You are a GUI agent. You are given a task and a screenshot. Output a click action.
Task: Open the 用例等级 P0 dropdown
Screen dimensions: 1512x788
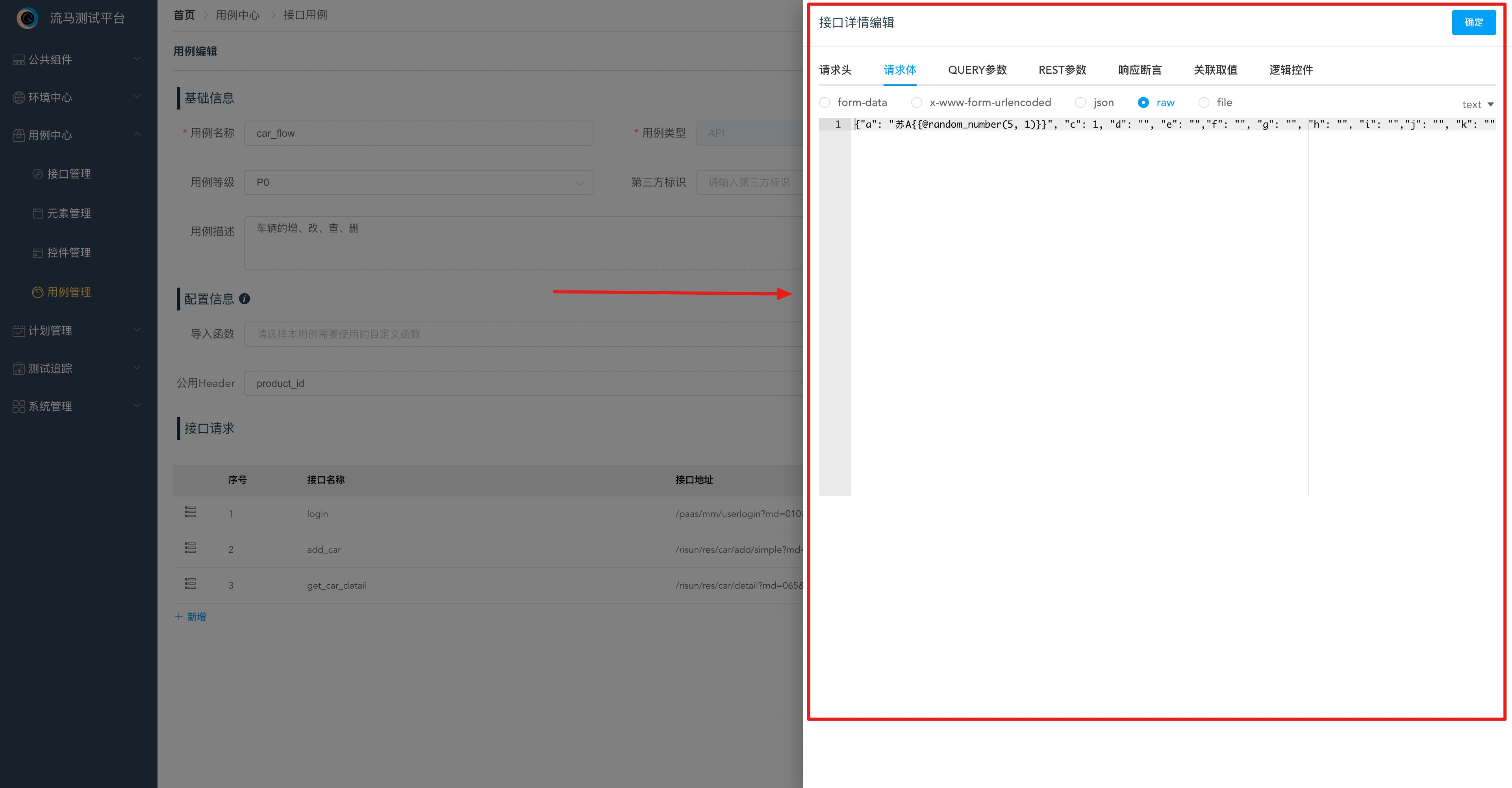[x=418, y=182]
